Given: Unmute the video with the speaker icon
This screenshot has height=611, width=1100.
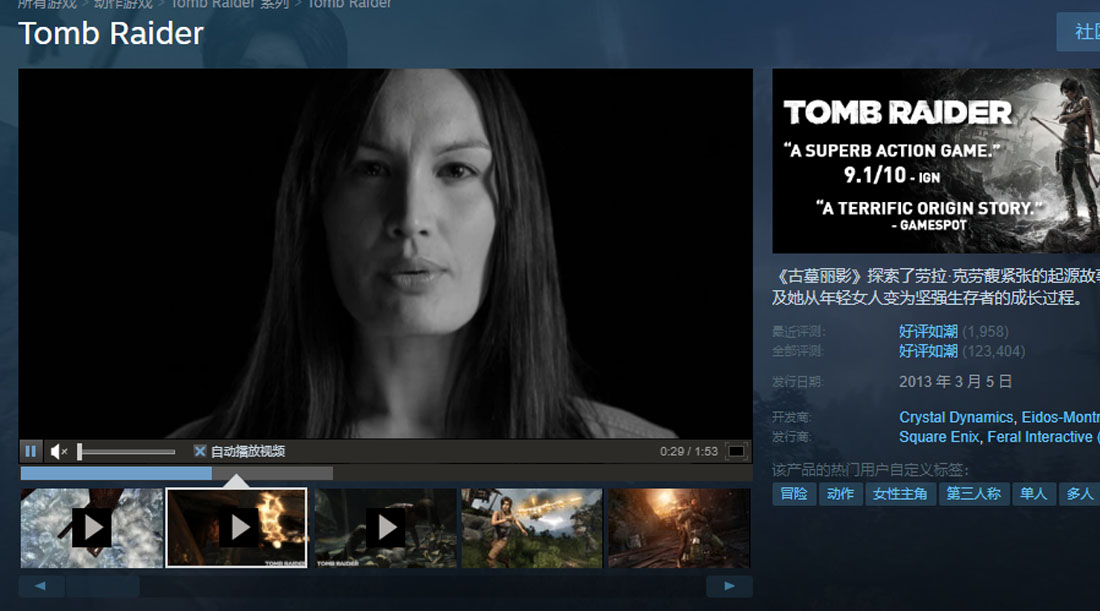Looking at the screenshot, I should pos(59,451).
